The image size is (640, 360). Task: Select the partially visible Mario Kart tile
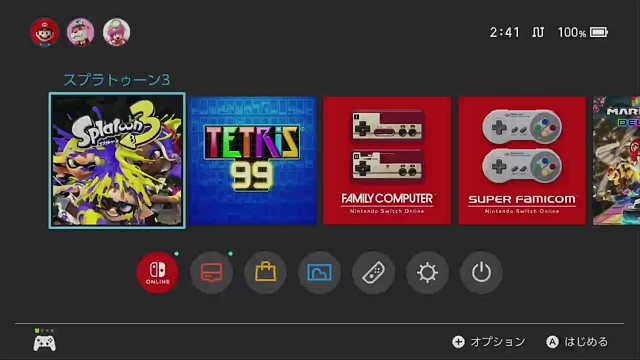coord(616,160)
